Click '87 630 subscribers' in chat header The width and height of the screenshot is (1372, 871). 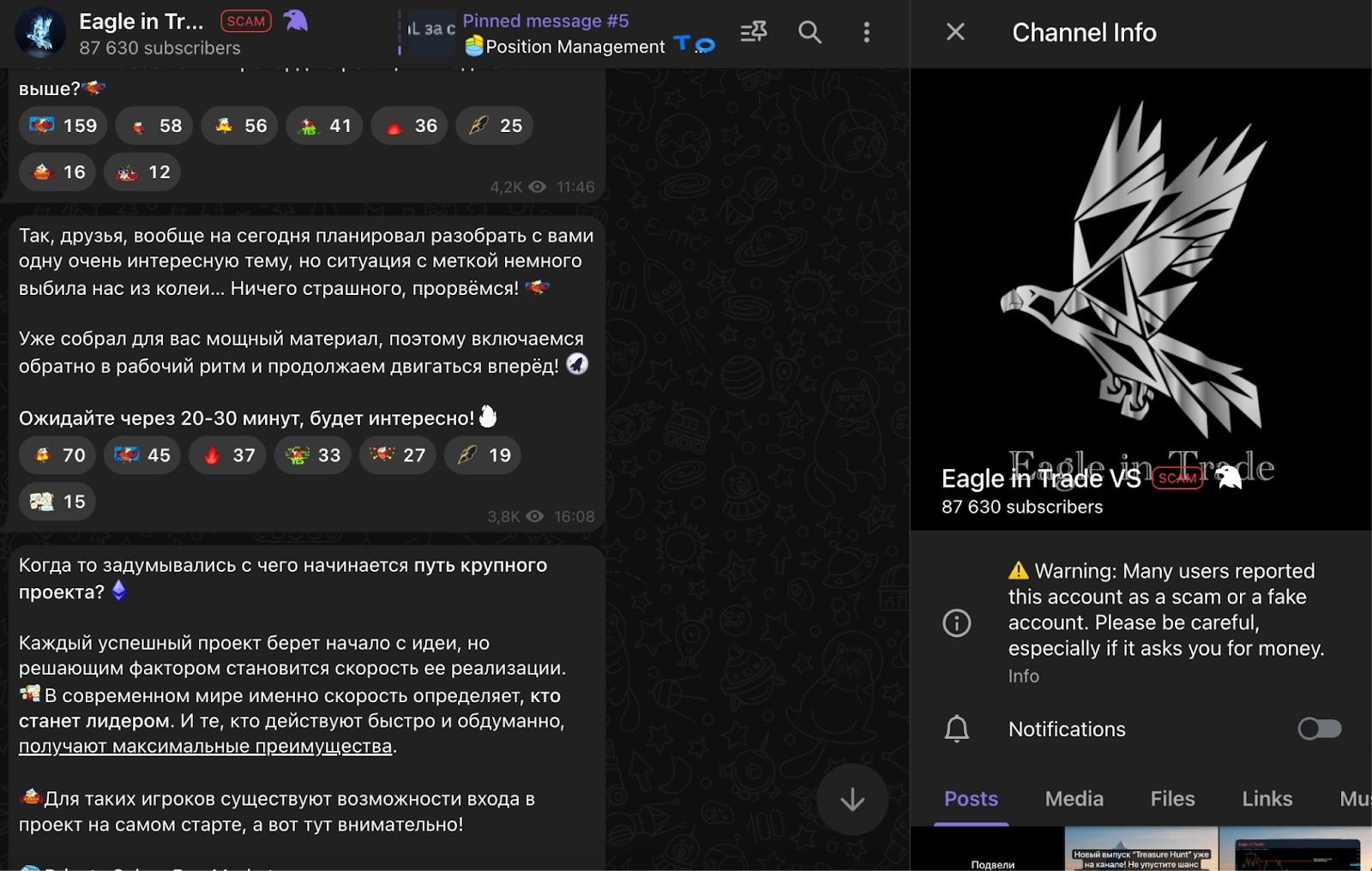[159, 48]
